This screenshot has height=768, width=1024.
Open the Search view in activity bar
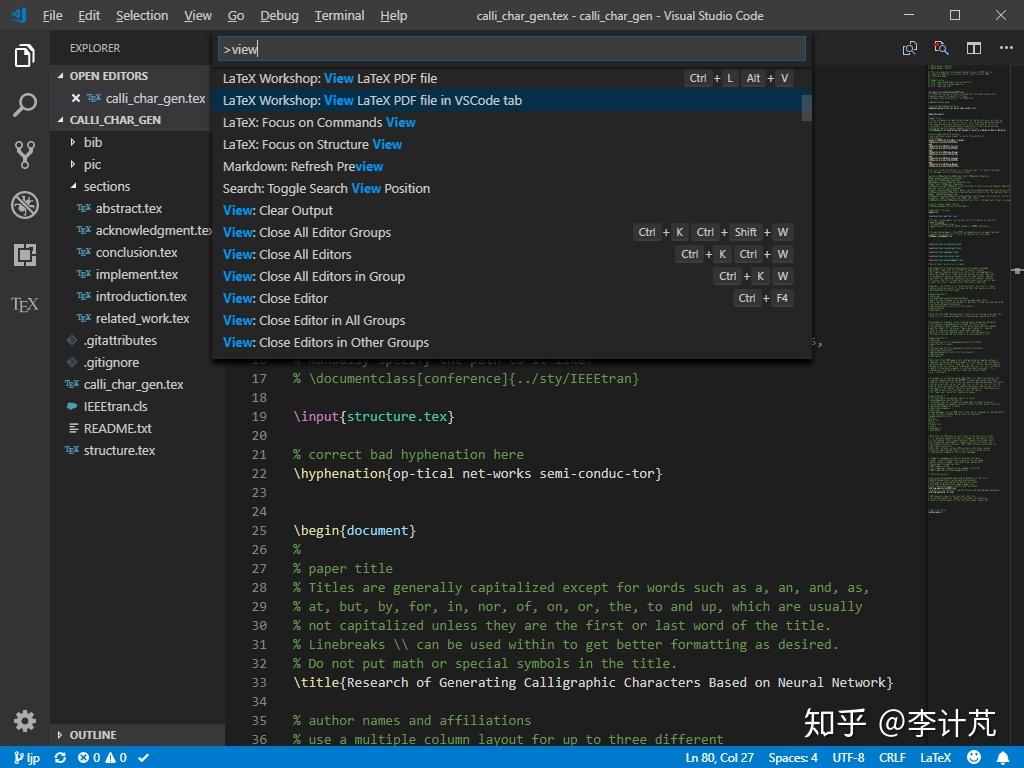24,104
